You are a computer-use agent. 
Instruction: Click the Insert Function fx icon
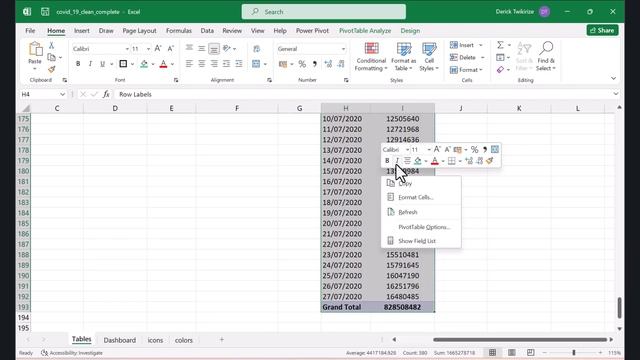pyautogui.click(x=106, y=94)
